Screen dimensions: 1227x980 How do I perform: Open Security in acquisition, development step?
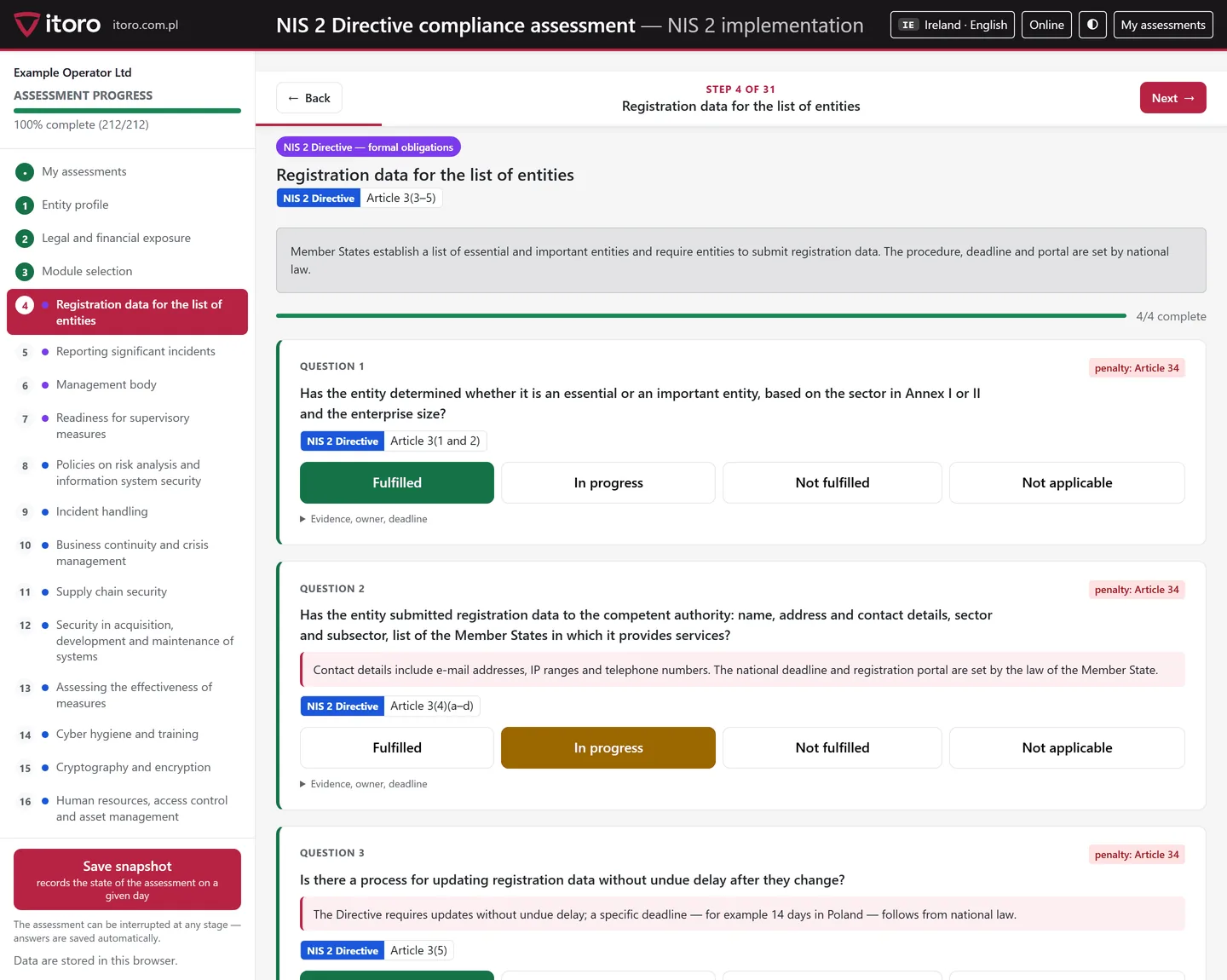tap(127, 640)
